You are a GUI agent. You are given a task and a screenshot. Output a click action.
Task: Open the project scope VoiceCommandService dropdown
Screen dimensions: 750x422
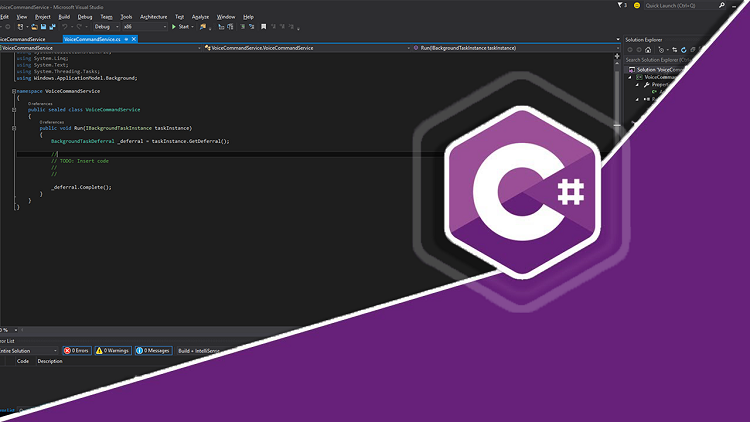click(100, 48)
